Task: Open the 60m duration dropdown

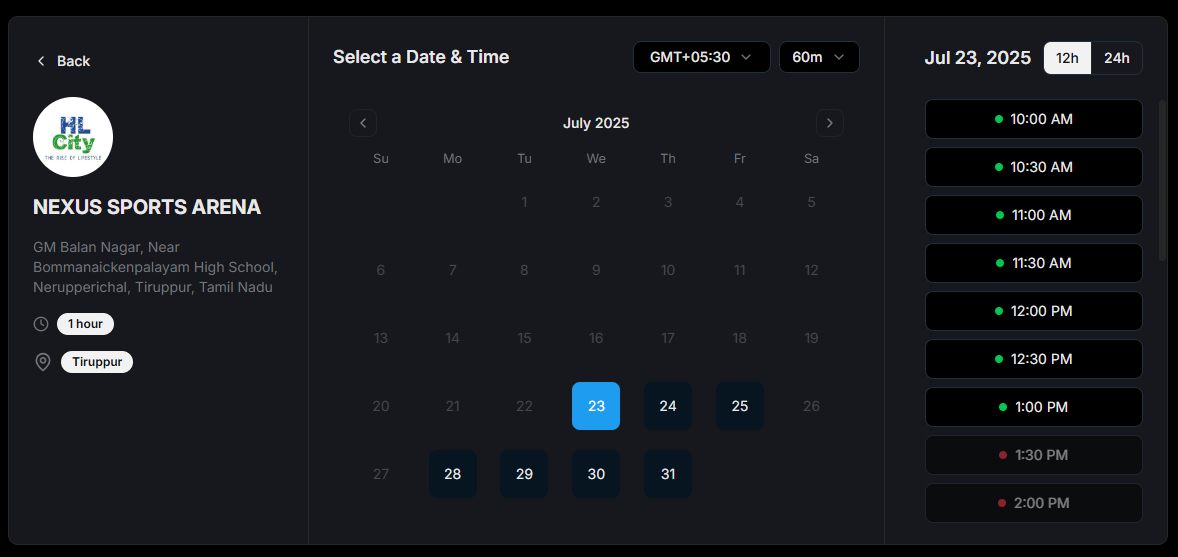Action: tap(819, 57)
